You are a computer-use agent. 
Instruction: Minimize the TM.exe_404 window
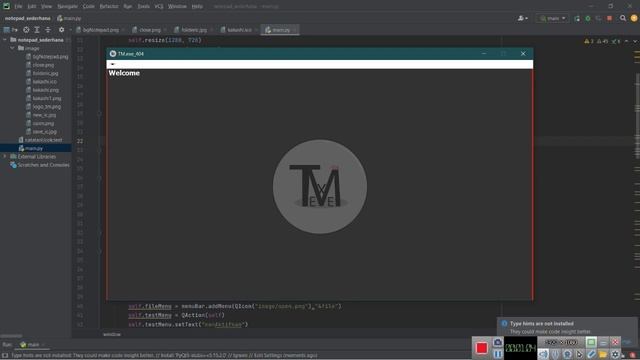coord(484,53)
